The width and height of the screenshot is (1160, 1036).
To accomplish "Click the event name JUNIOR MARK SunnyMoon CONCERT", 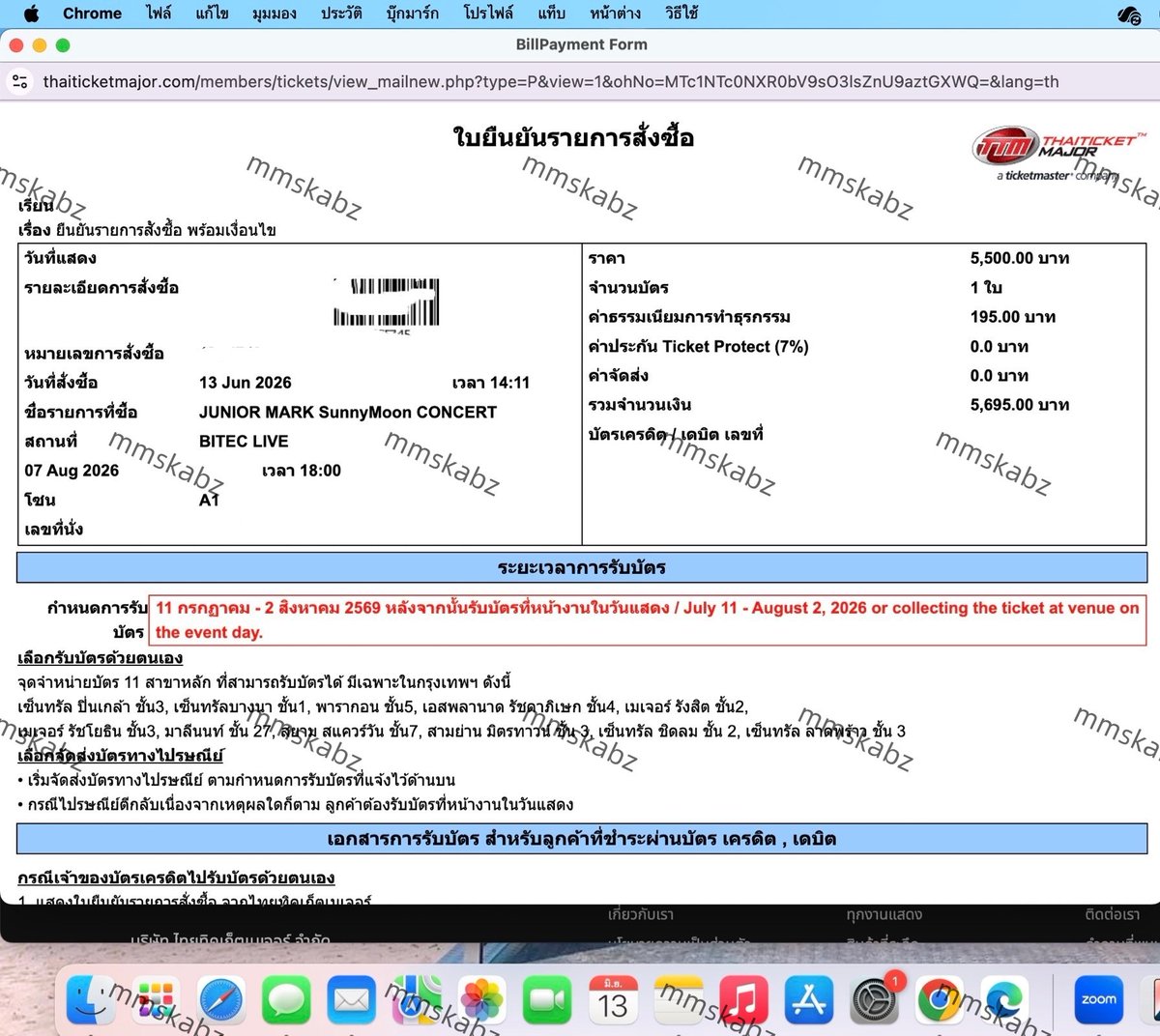I will pos(348,413).
